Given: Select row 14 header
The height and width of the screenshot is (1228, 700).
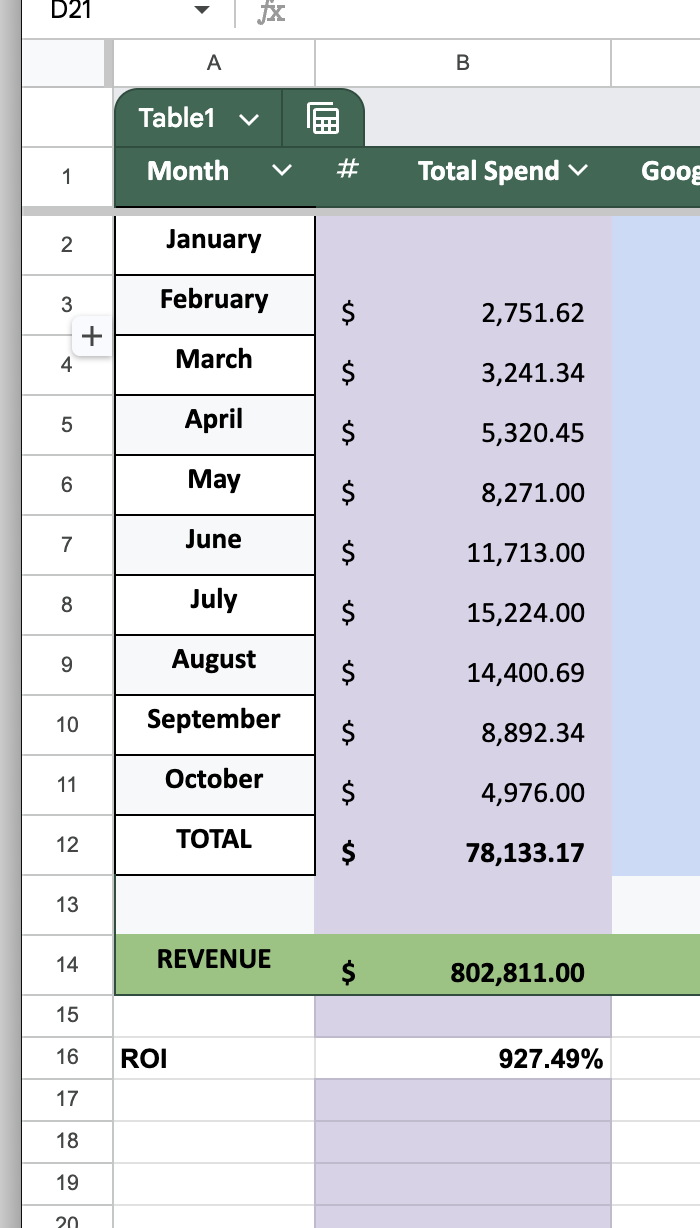Looking at the screenshot, I should click(x=66, y=965).
